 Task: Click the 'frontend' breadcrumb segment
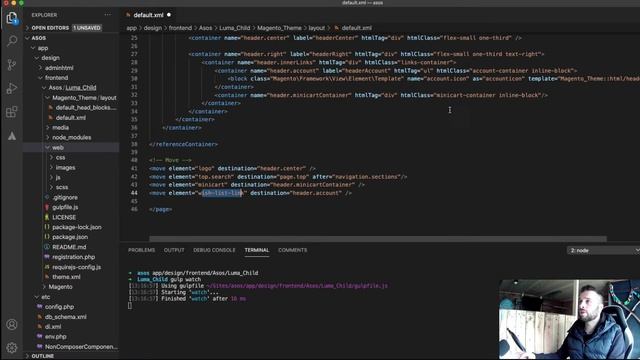click(180, 28)
